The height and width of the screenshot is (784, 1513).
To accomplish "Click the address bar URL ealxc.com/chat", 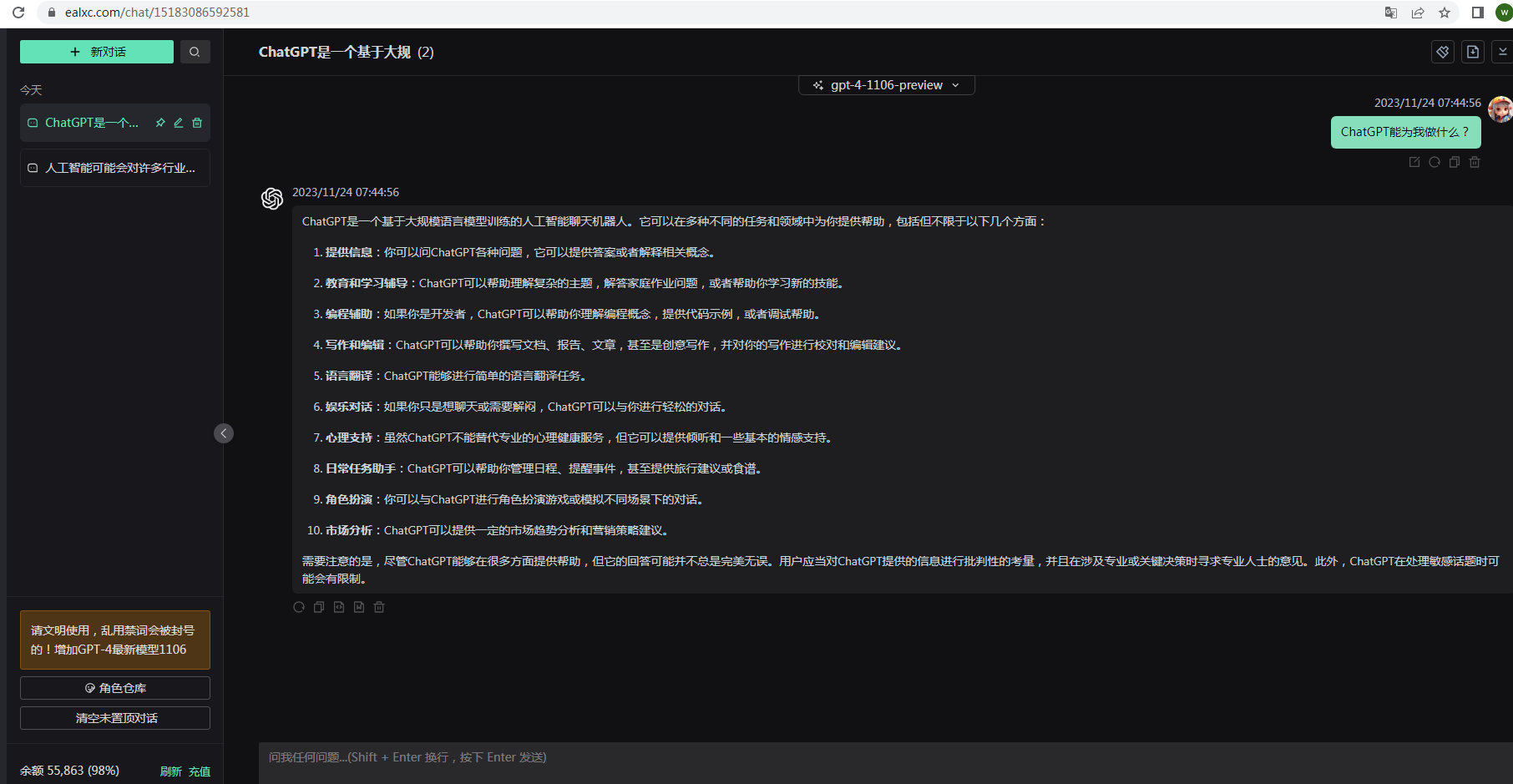I will [x=157, y=13].
